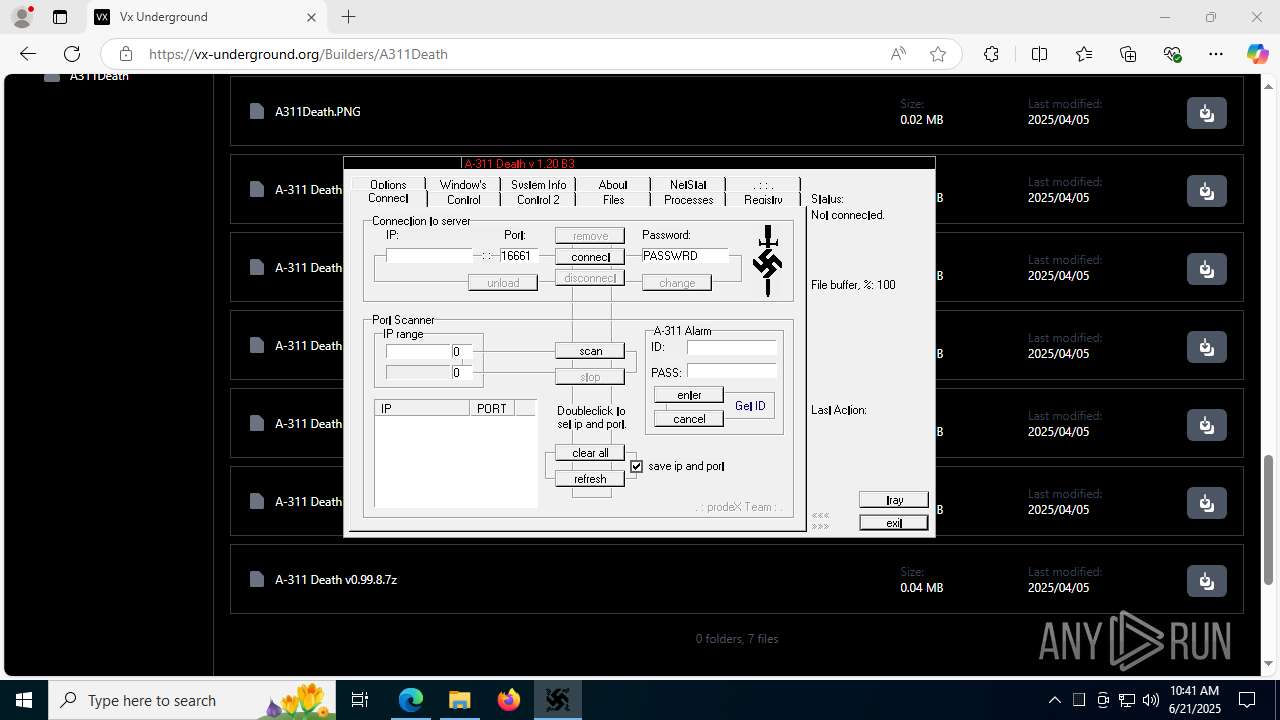Click the >>> expand panel arrows

coord(820,526)
